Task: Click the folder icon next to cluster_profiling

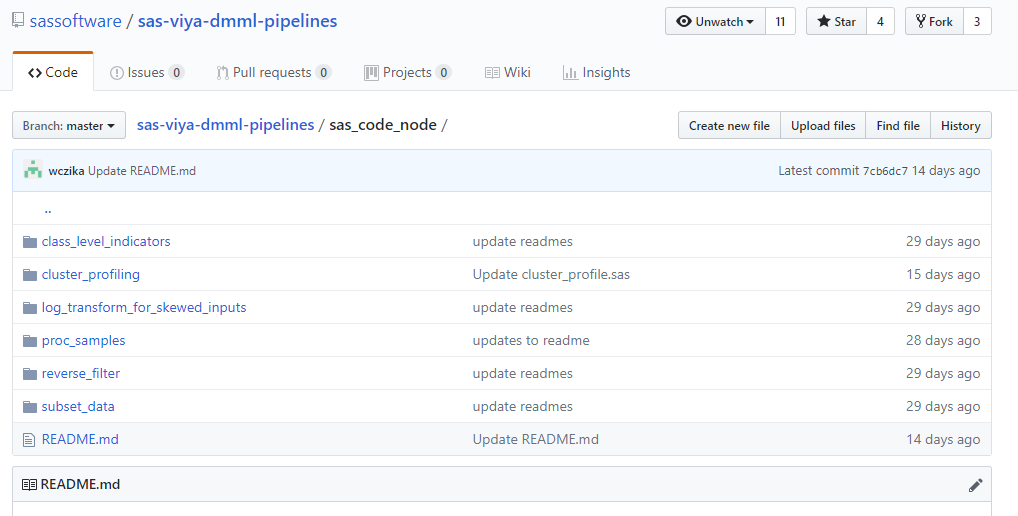Action: tap(29, 275)
